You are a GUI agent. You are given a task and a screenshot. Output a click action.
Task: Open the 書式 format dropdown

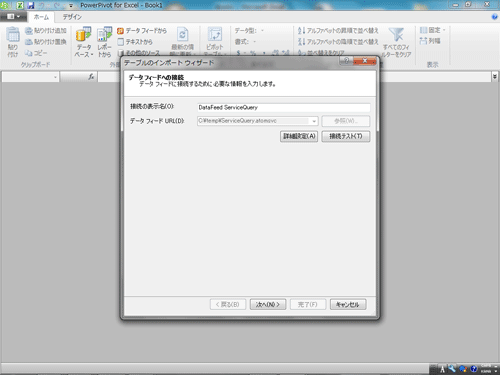tap(254, 42)
